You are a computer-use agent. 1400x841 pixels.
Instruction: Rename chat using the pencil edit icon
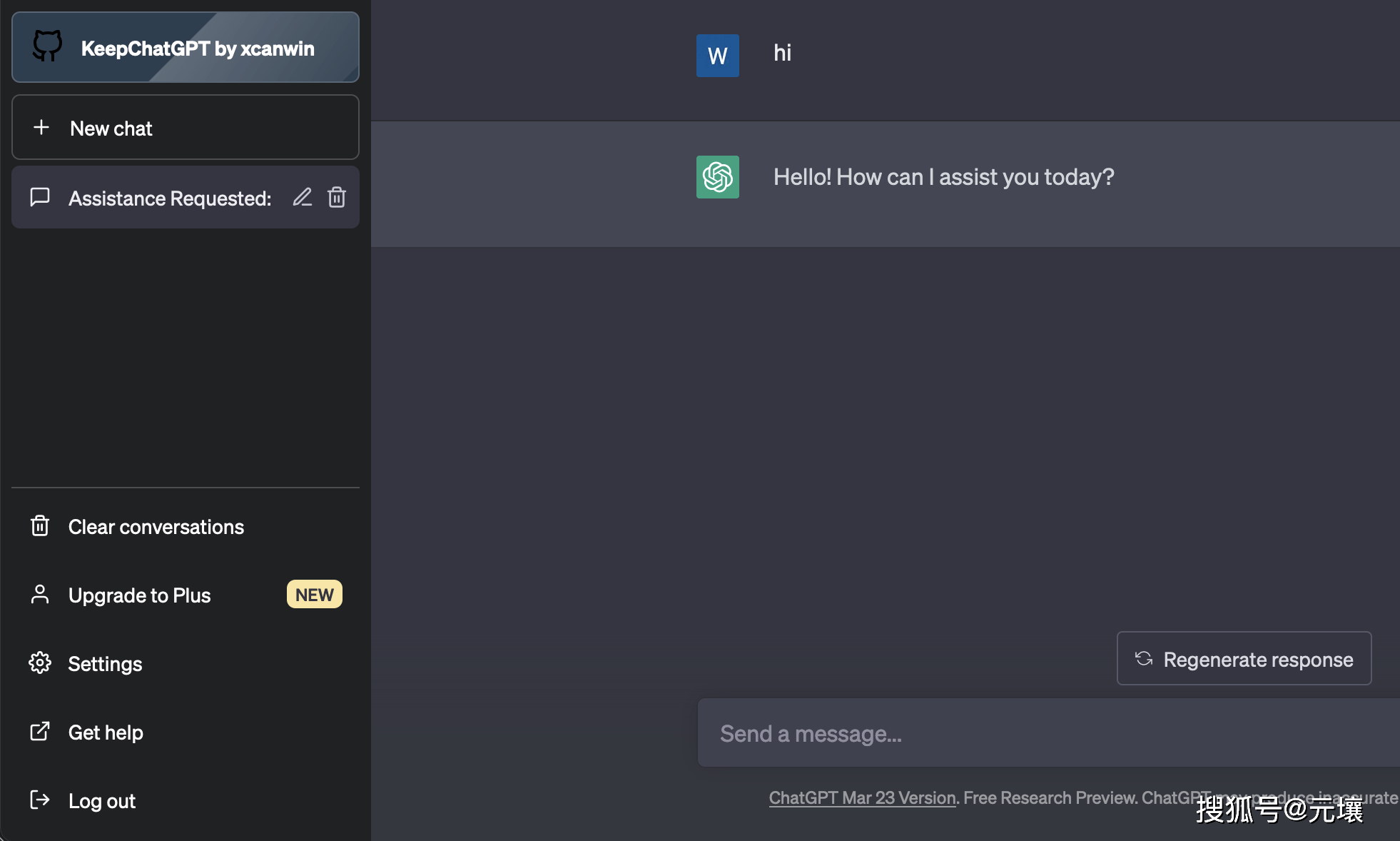[303, 197]
